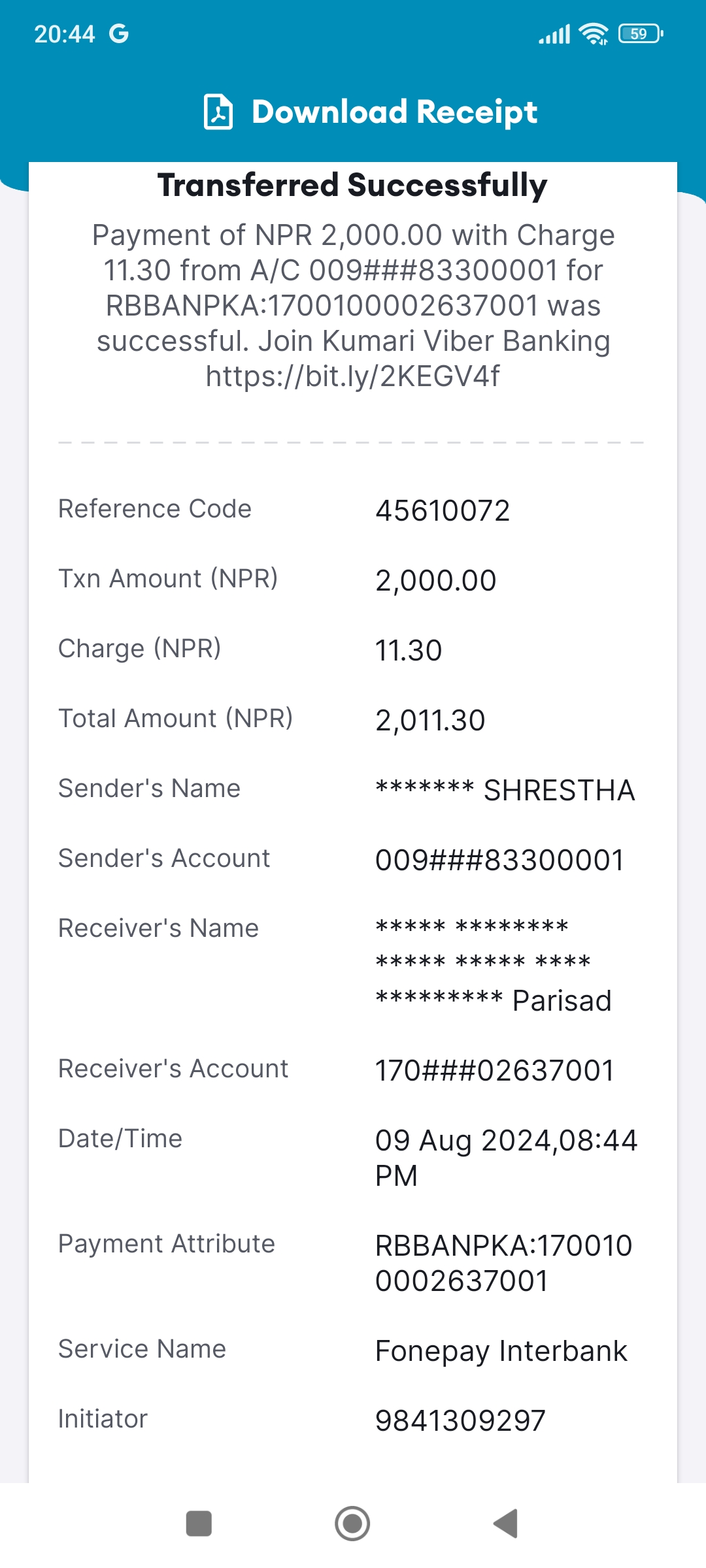Tap the cellular signal strength icon
This screenshot has height=1568, width=706.
554,34
